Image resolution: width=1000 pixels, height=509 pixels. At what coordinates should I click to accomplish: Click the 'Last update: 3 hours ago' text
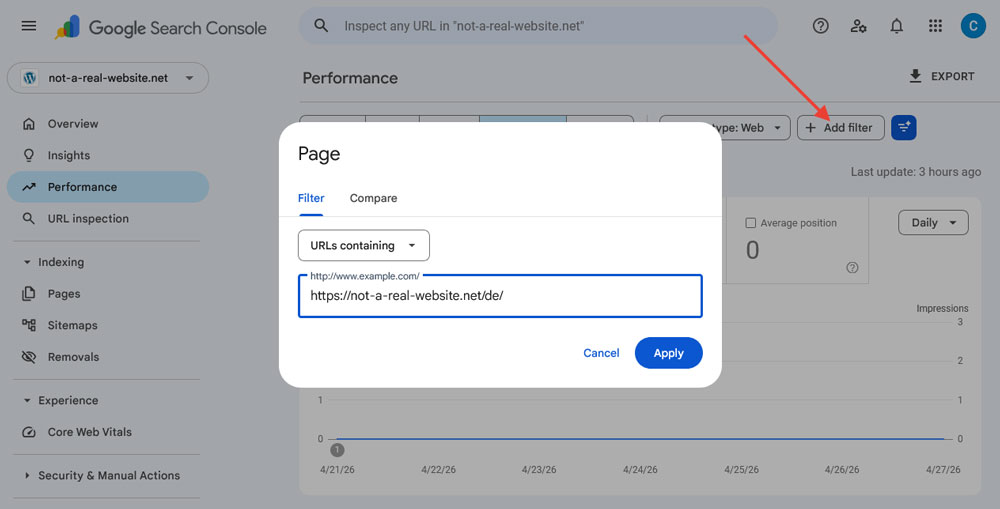(916, 172)
